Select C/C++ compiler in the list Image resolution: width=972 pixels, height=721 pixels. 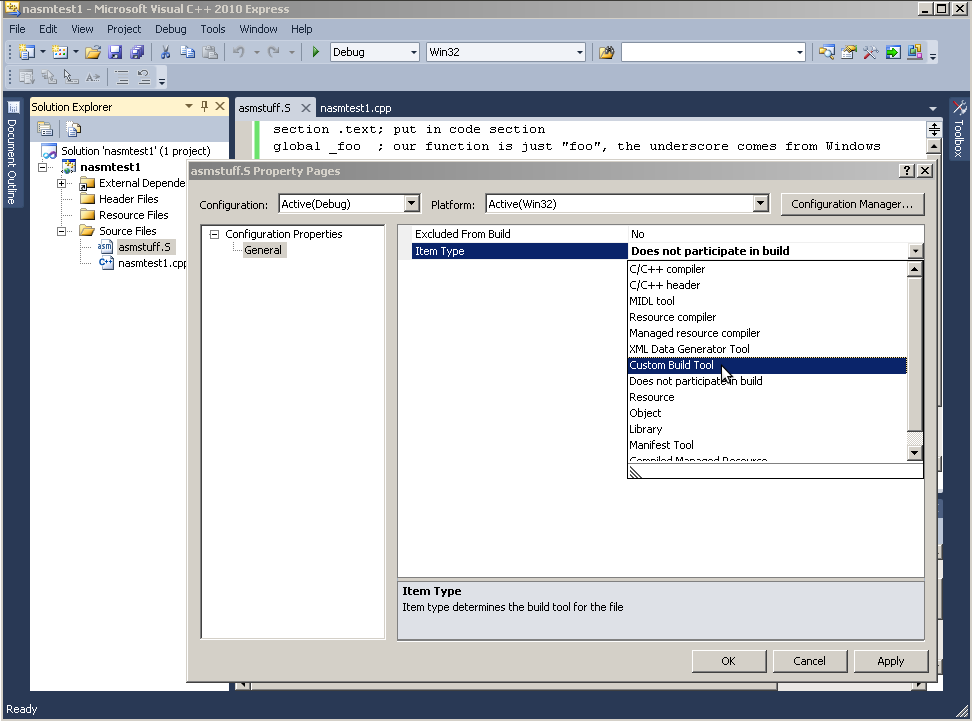point(767,269)
